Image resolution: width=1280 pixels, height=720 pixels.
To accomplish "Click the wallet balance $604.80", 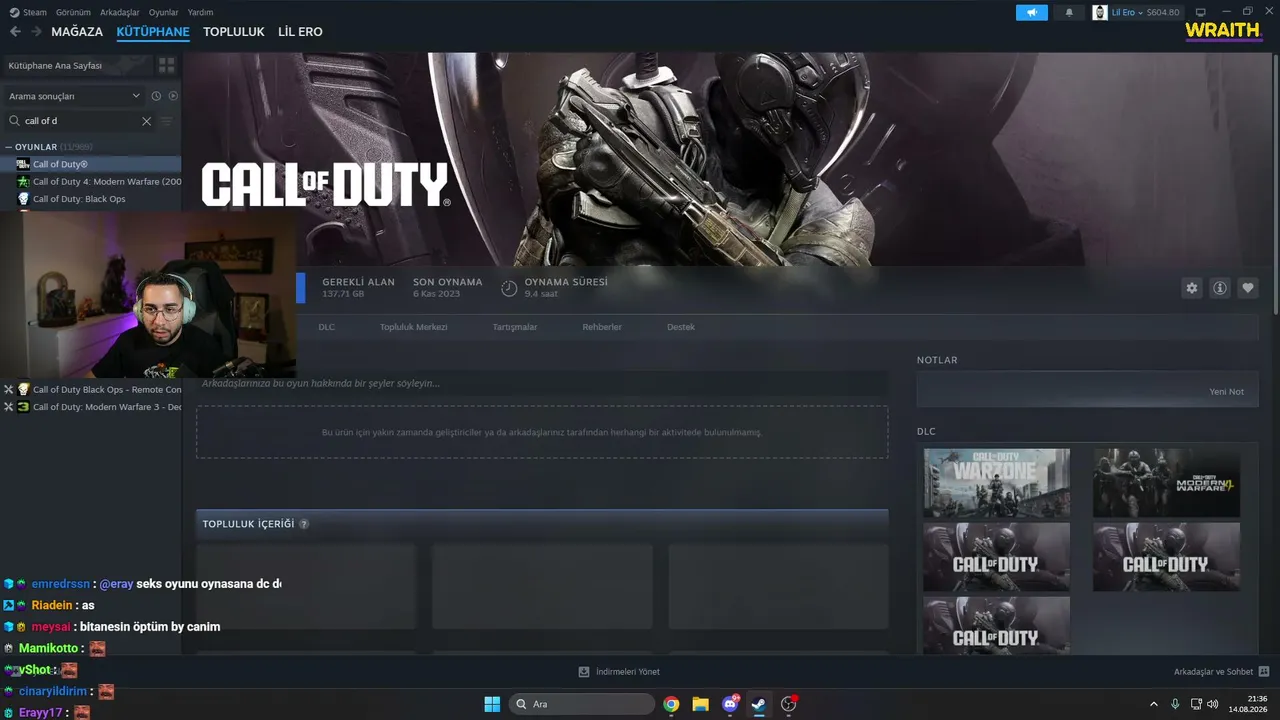I will click(1163, 12).
